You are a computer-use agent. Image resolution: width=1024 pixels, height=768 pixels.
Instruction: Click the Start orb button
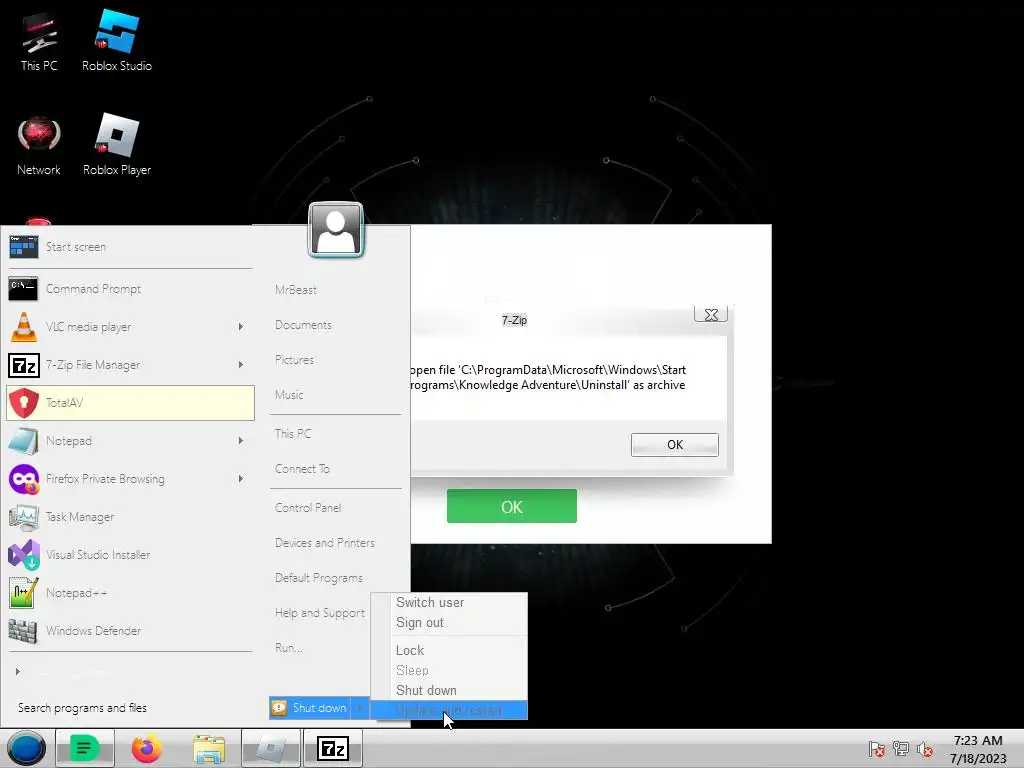(26, 748)
